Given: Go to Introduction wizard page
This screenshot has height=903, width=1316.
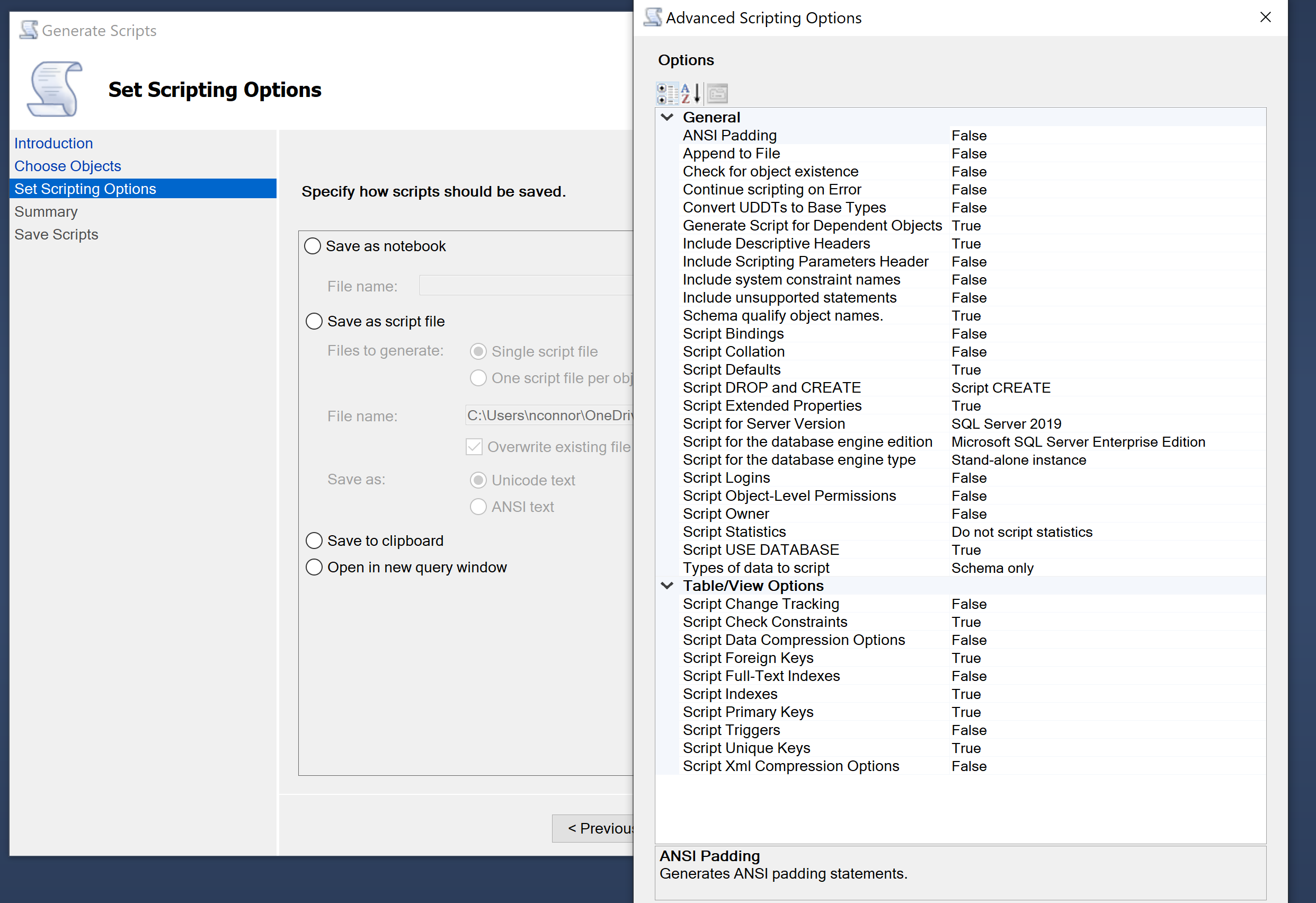Looking at the screenshot, I should [x=53, y=143].
